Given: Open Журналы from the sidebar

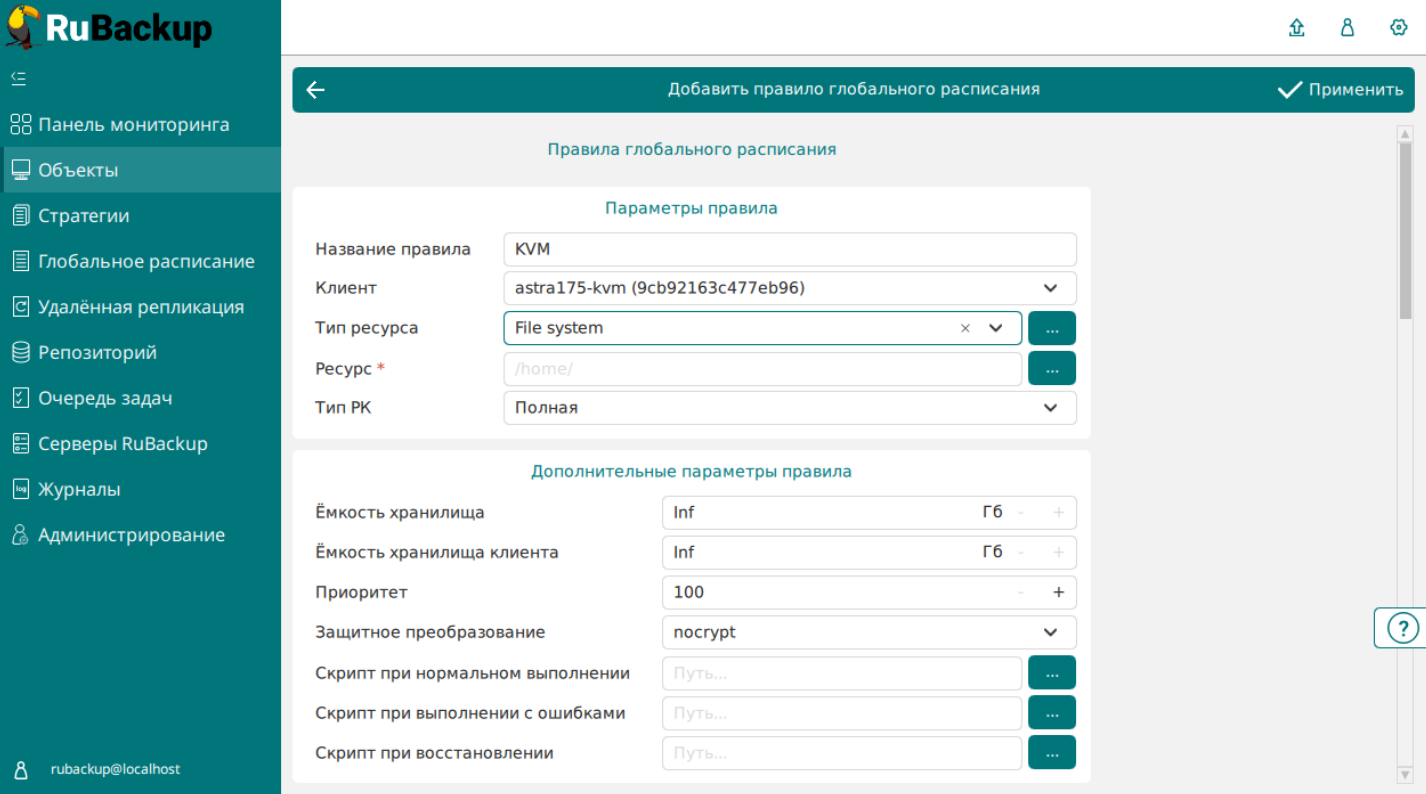Looking at the screenshot, I should 79,490.
